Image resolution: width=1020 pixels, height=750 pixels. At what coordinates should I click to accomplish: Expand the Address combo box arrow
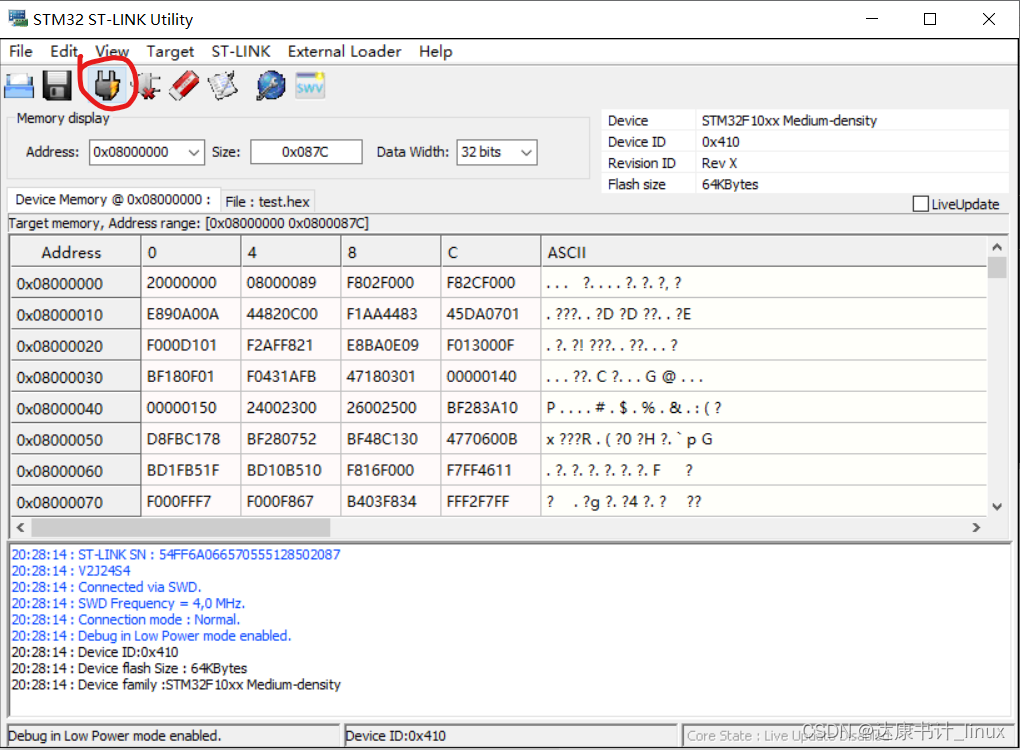tap(193, 152)
